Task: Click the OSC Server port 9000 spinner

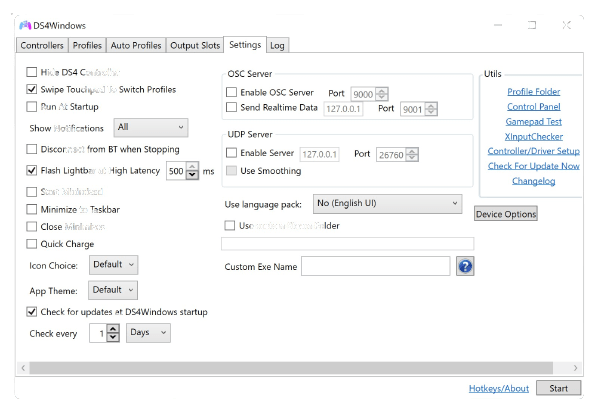Action: pos(382,94)
